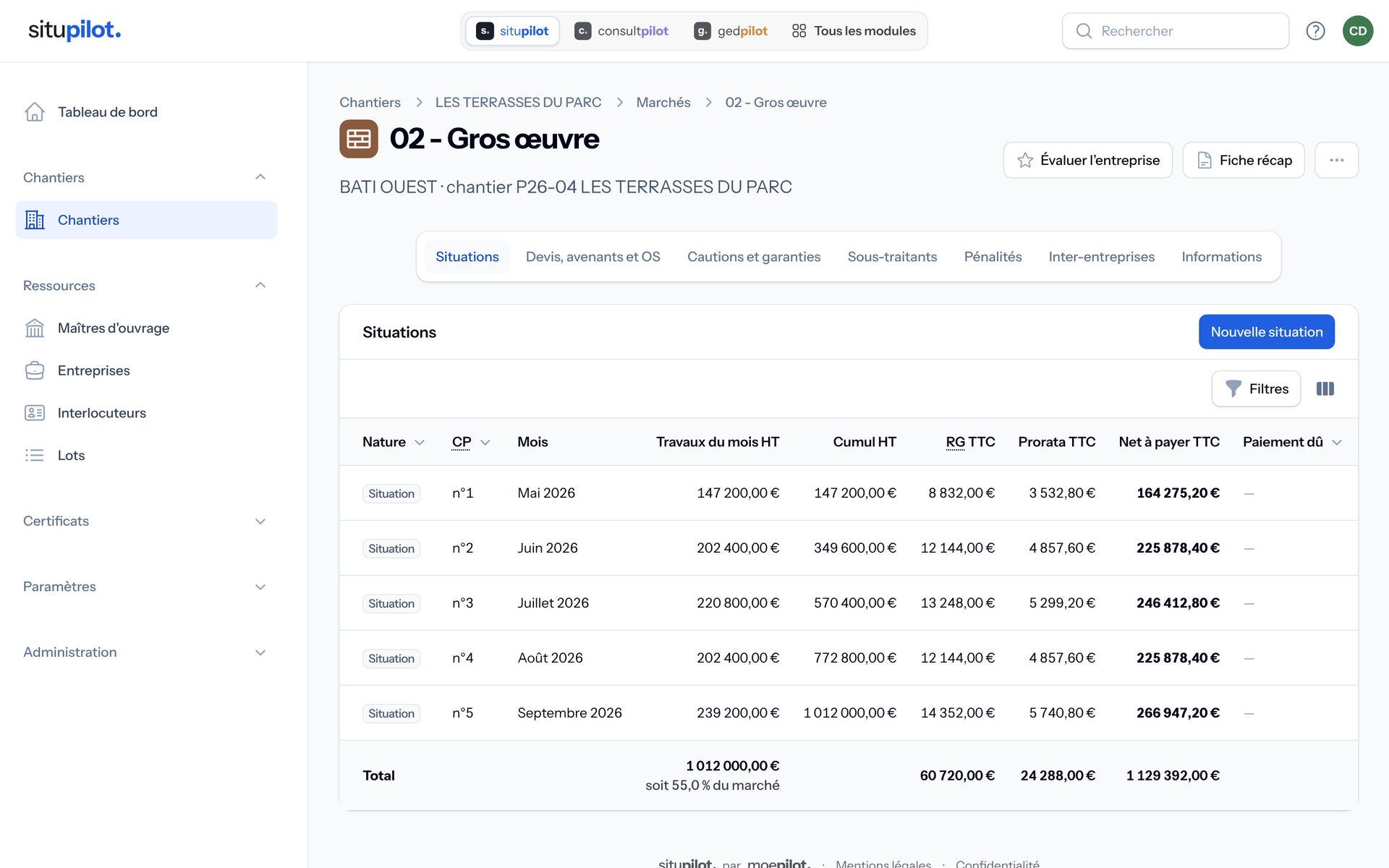Open the CP column dropdown
This screenshot has width=1389, height=868.
click(x=485, y=443)
